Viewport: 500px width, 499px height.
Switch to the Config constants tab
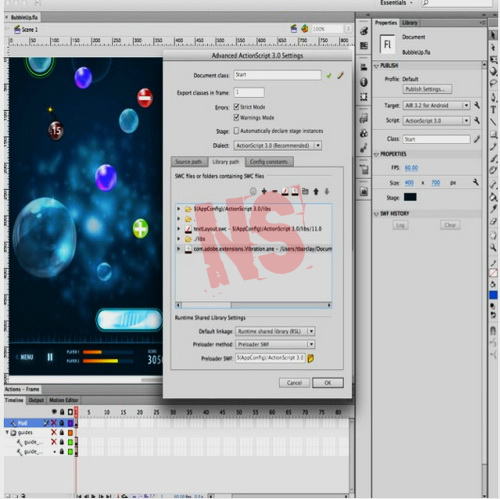pyautogui.click(x=269, y=162)
